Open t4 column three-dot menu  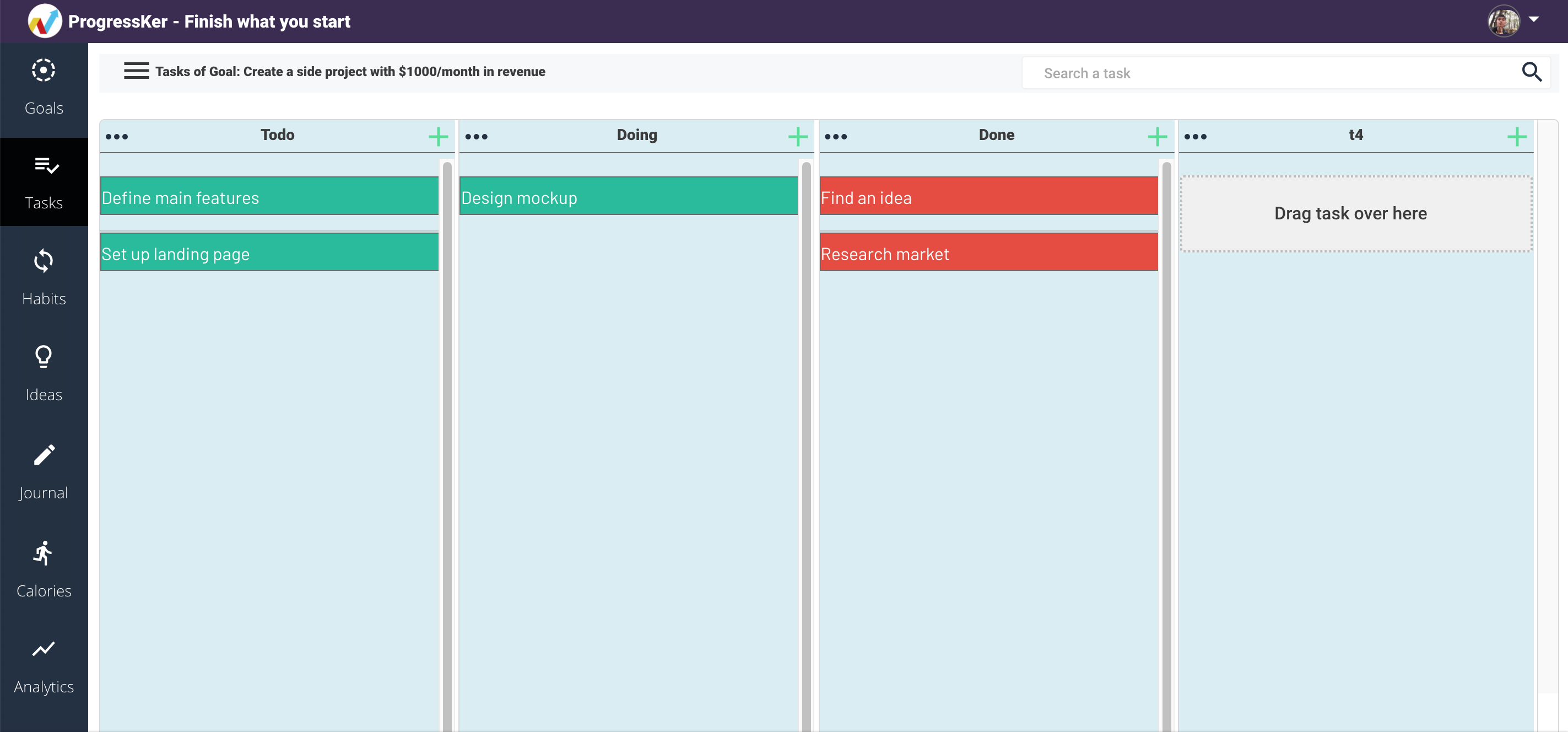click(x=1195, y=136)
